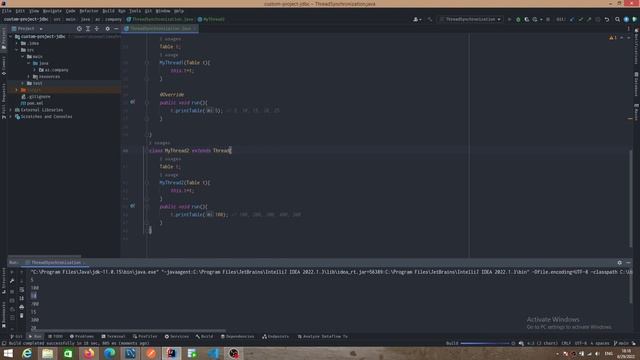Open the Windows Start button
Image resolution: width=640 pixels, height=360 pixels.
click(x=8, y=353)
